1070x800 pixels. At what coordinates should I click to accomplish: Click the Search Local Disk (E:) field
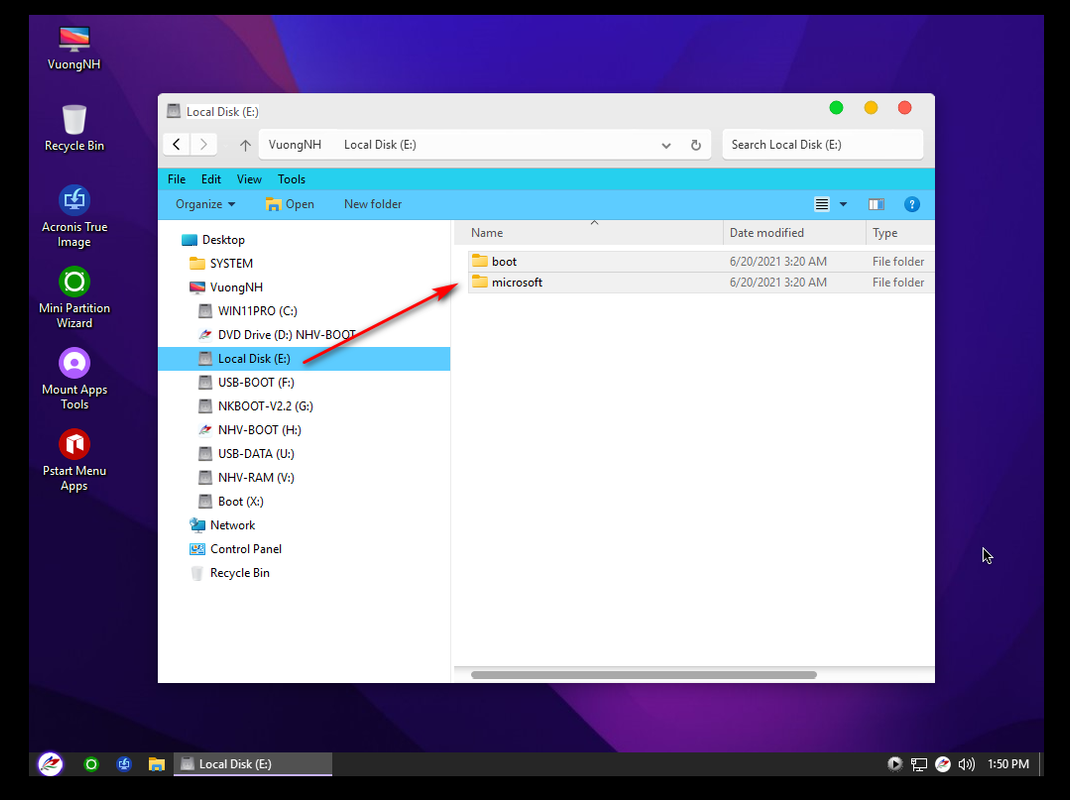[822, 145]
